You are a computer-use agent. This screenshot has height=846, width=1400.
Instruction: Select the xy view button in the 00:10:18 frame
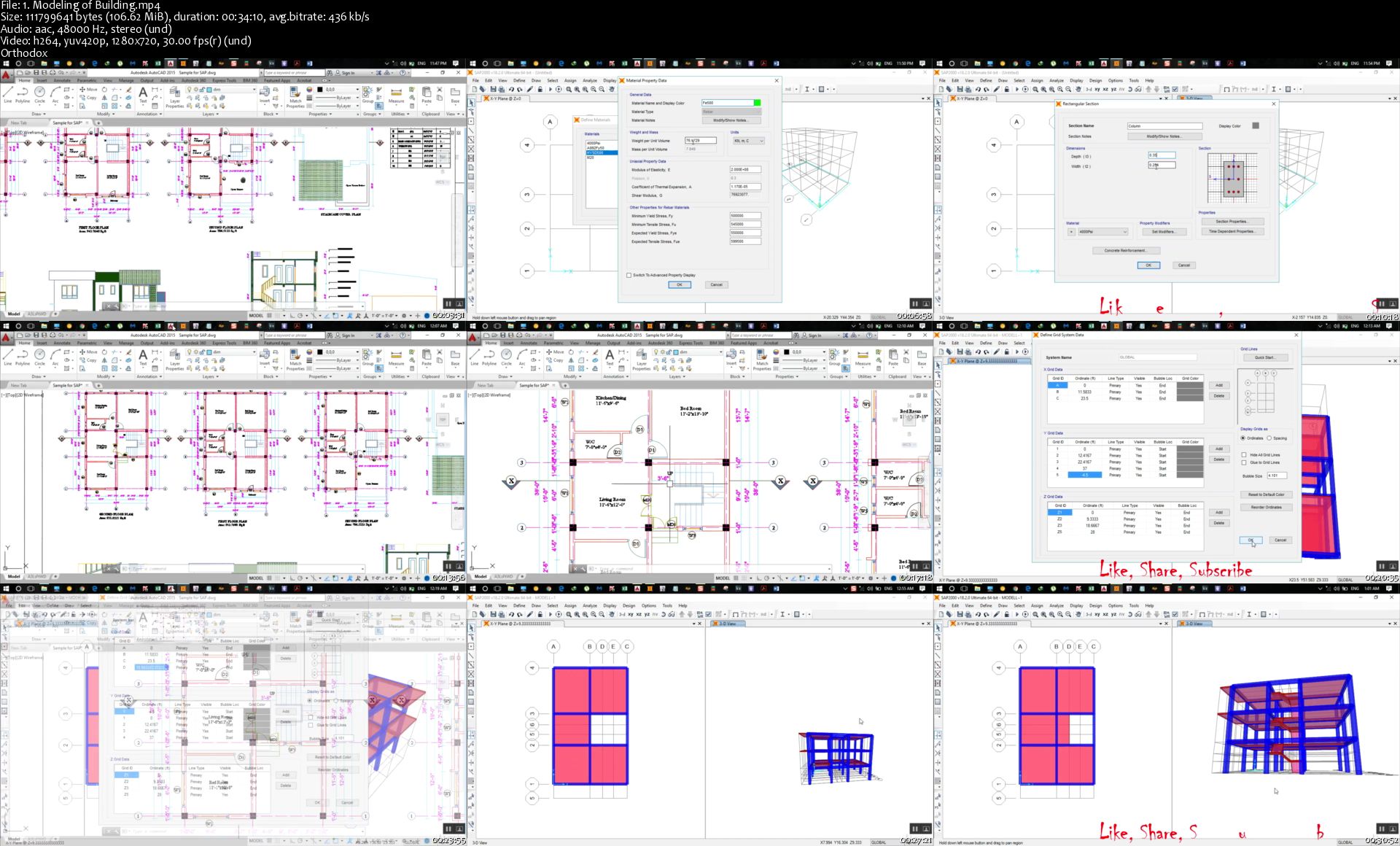click(x=1097, y=89)
